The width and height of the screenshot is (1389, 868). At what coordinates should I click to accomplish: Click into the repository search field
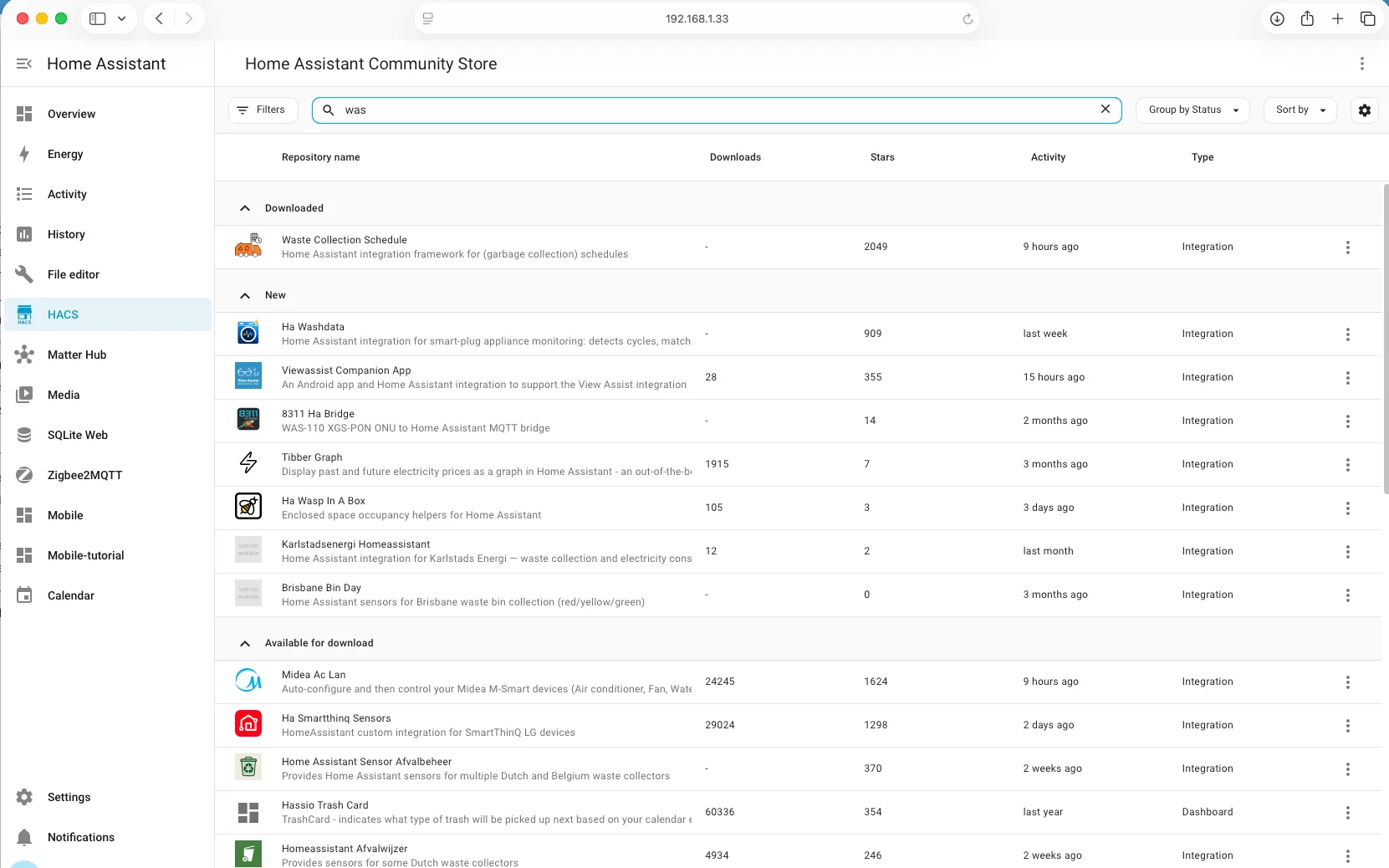click(717, 110)
